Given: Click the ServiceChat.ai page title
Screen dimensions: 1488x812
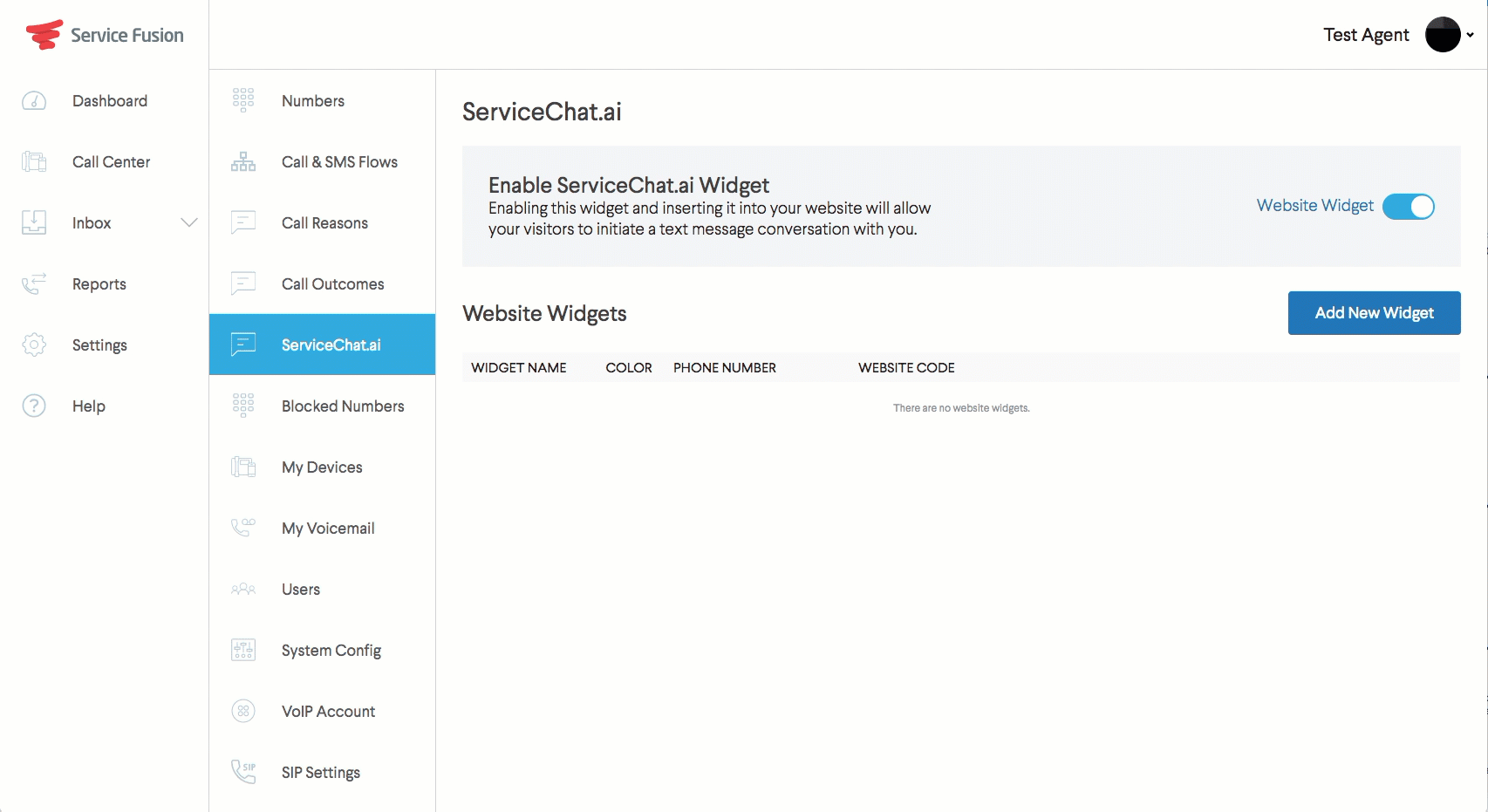Looking at the screenshot, I should [x=542, y=112].
